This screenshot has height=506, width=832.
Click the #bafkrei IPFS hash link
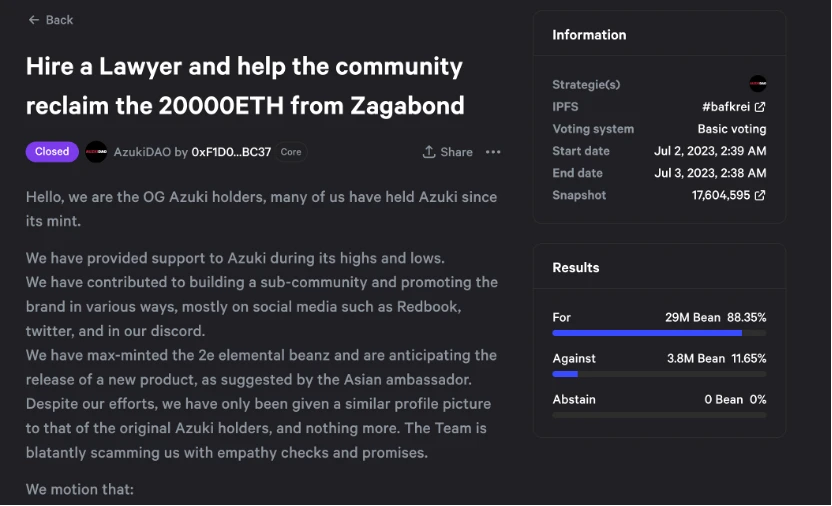726,107
